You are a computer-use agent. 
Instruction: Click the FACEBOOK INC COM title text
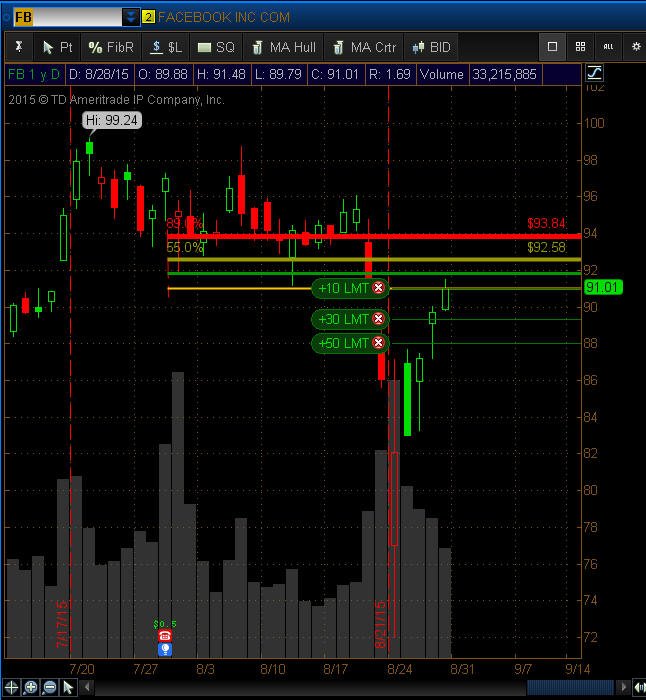pyautogui.click(x=224, y=17)
